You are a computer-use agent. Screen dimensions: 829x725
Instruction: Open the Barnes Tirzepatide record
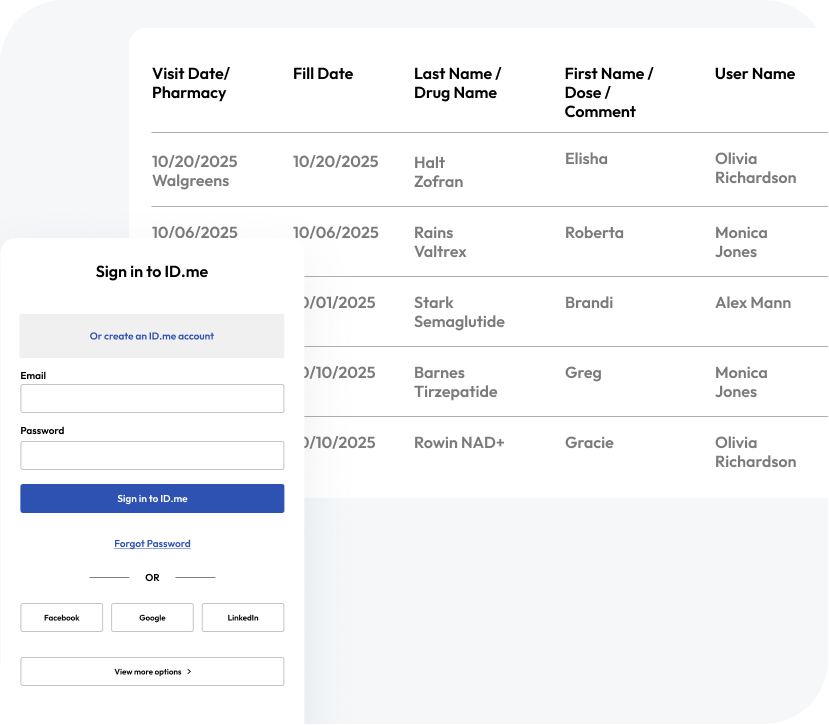point(455,382)
